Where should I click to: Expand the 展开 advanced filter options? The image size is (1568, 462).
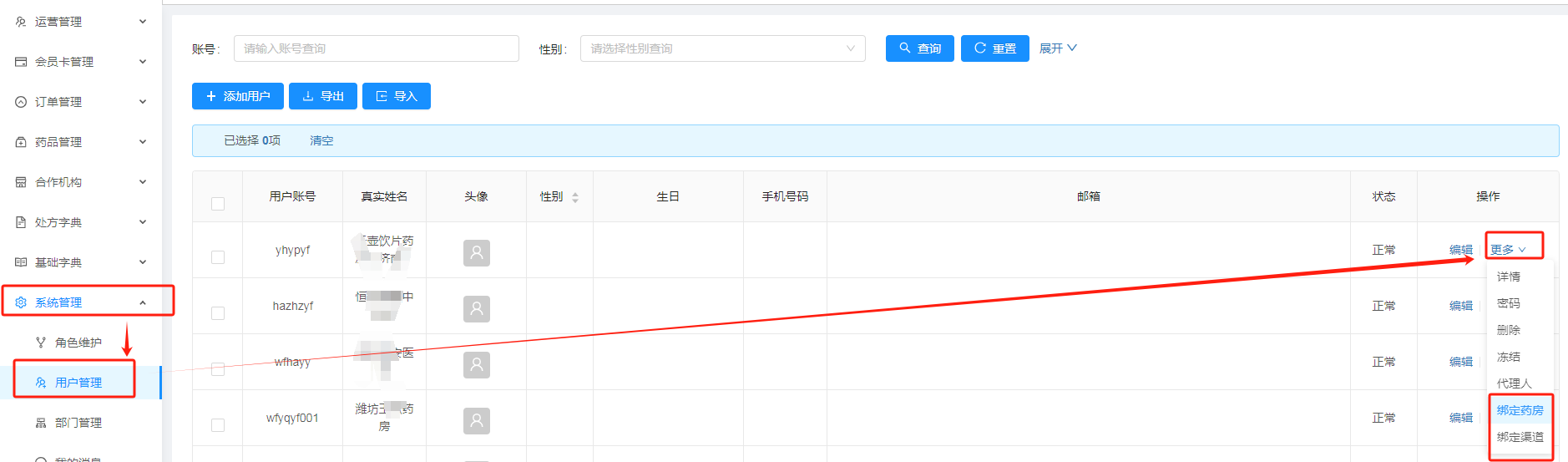(x=1058, y=48)
